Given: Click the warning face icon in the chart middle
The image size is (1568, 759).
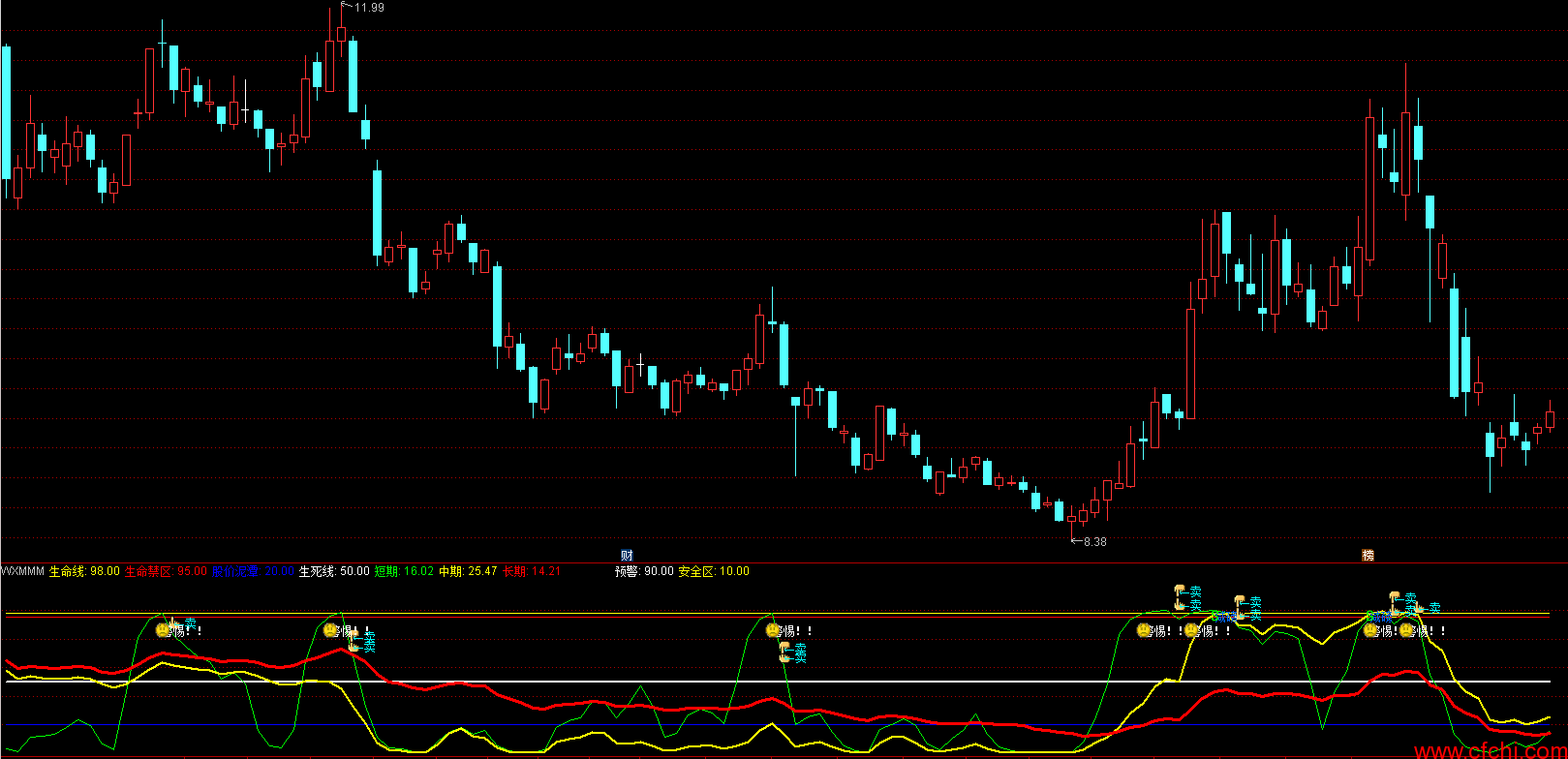Looking at the screenshot, I should click(773, 630).
